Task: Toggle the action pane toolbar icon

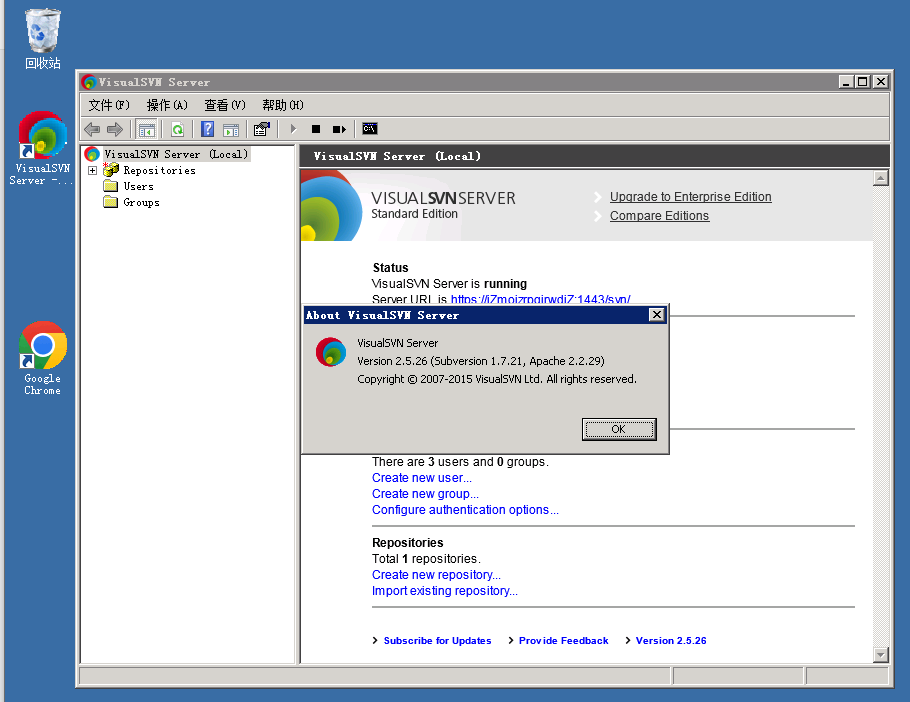Action: [x=231, y=129]
